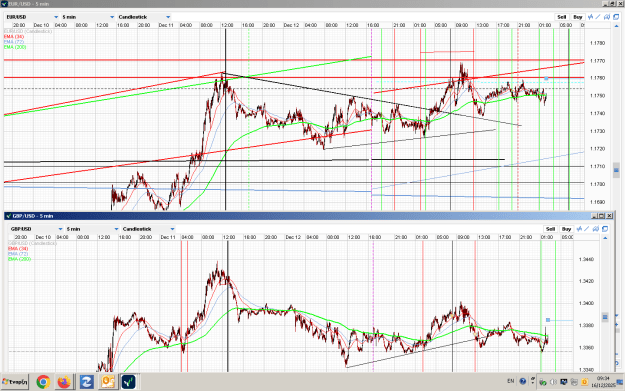Open Candlestick chart type dropdown in EUR/USD chart
Image resolution: width=625 pixels, height=391 pixels.
[144, 17]
